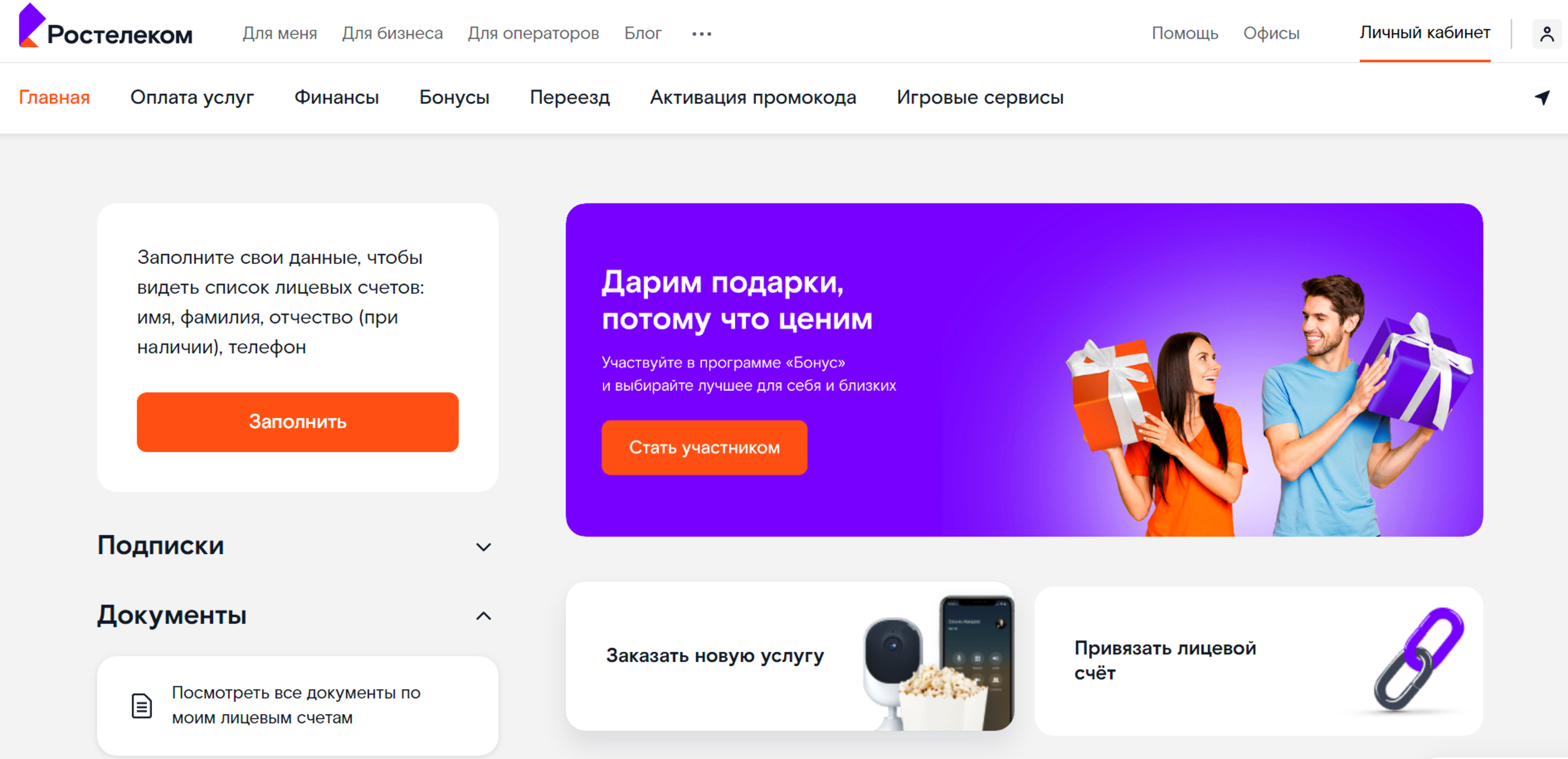Open the Финансы tab
The image size is (1568, 759).
pyautogui.click(x=336, y=97)
